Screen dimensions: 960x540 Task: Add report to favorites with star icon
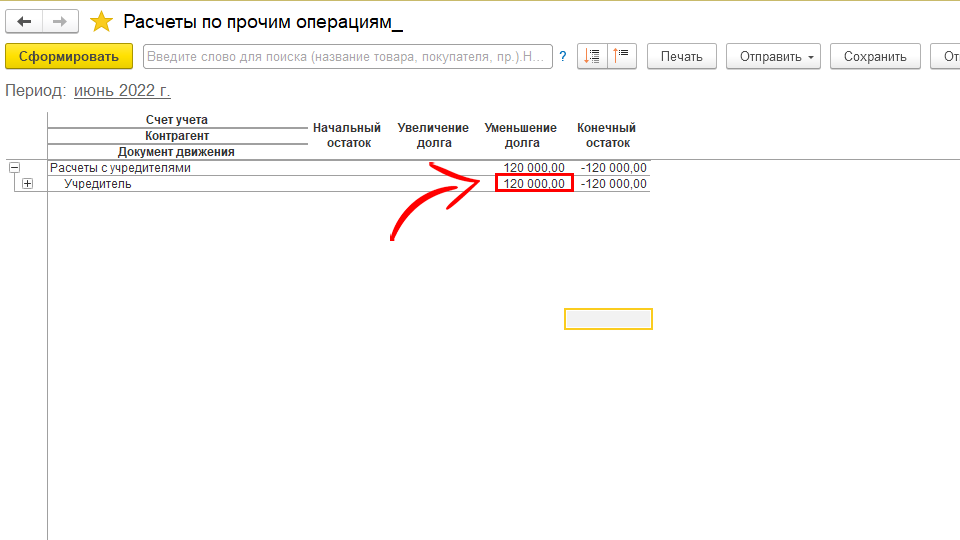pyautogui.click(x=102, y=22)
